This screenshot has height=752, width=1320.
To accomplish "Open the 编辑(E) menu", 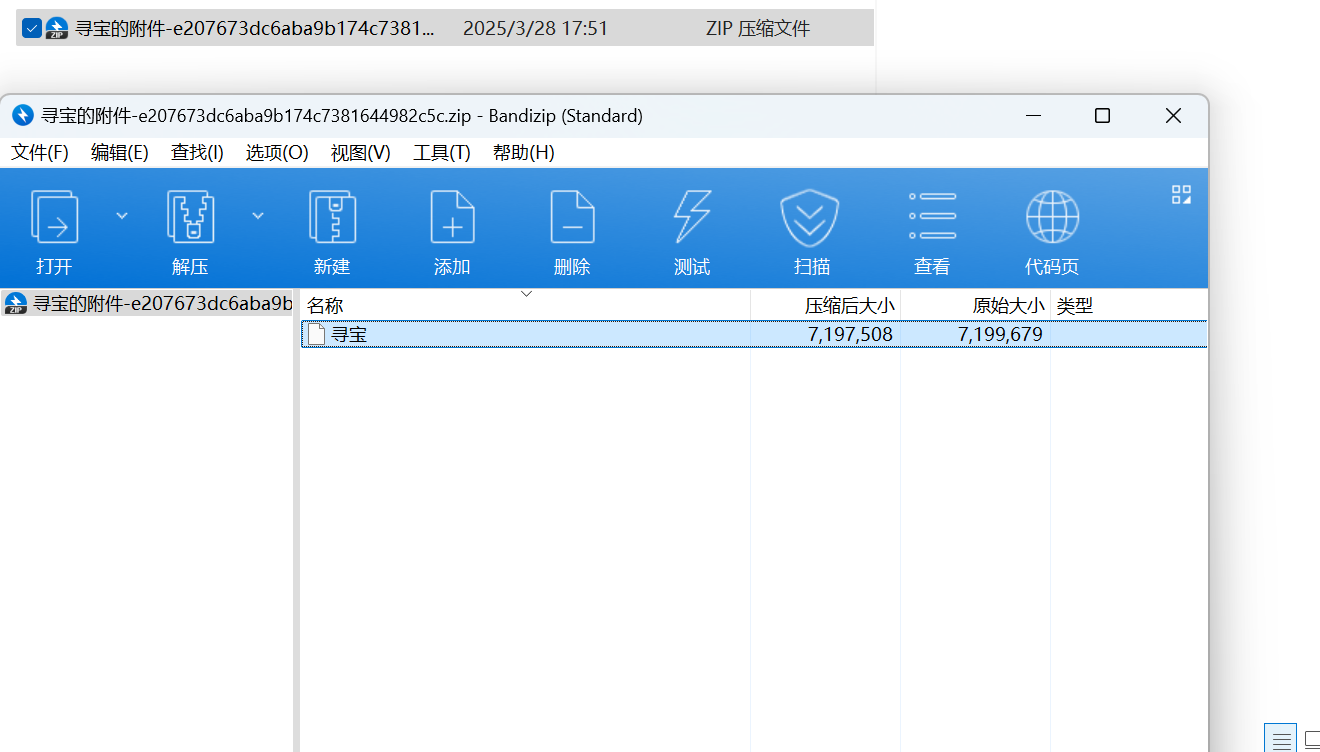I will point(120,152).
